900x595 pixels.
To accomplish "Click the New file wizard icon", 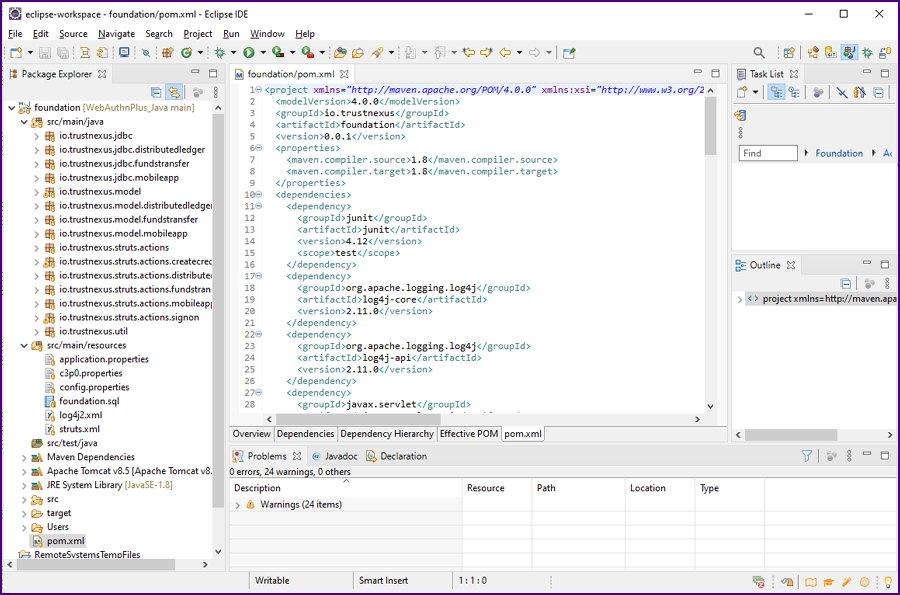I will [x=15, y=53].
